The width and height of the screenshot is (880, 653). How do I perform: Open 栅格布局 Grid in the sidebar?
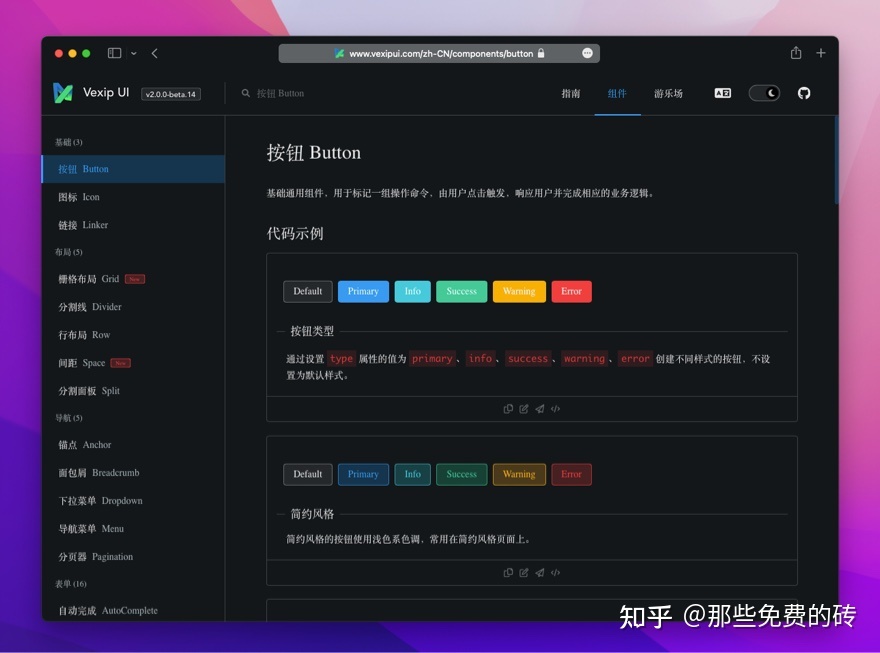point(134,279)
